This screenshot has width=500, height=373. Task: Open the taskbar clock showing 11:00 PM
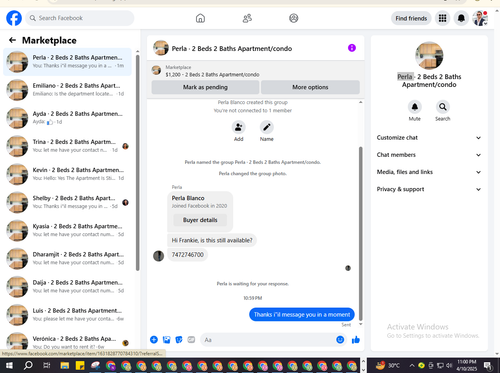[x=467, y=365]
